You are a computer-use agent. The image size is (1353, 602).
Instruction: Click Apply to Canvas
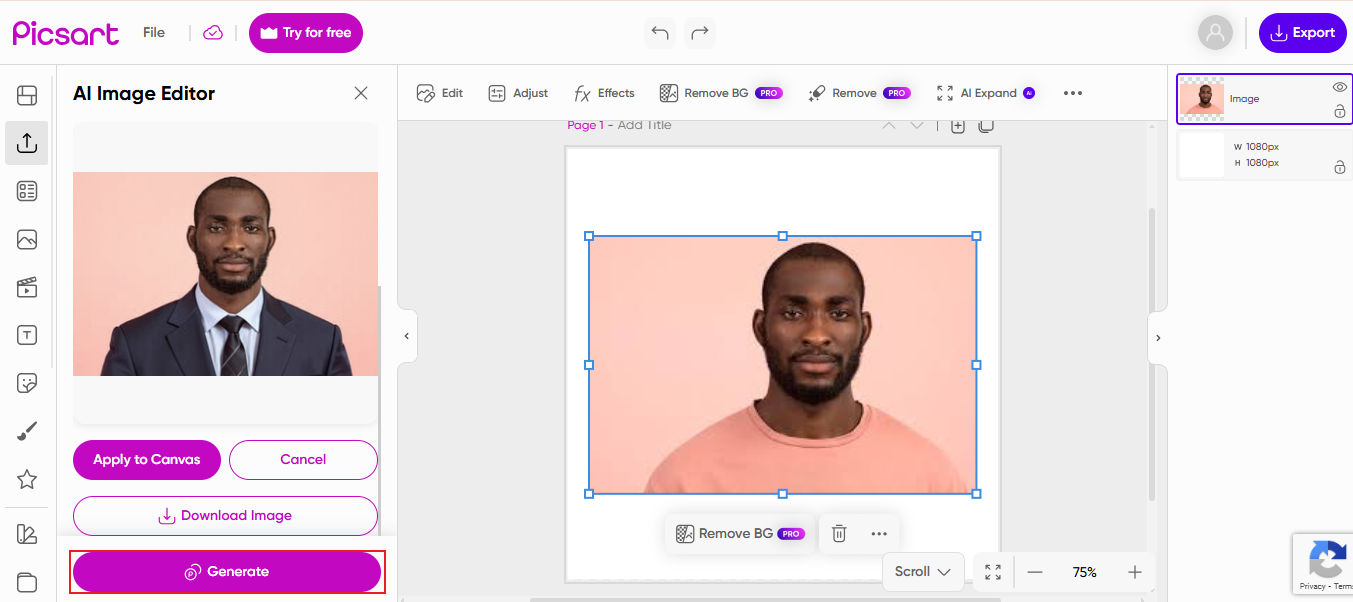pyautogui.click(x=147, y=460)
